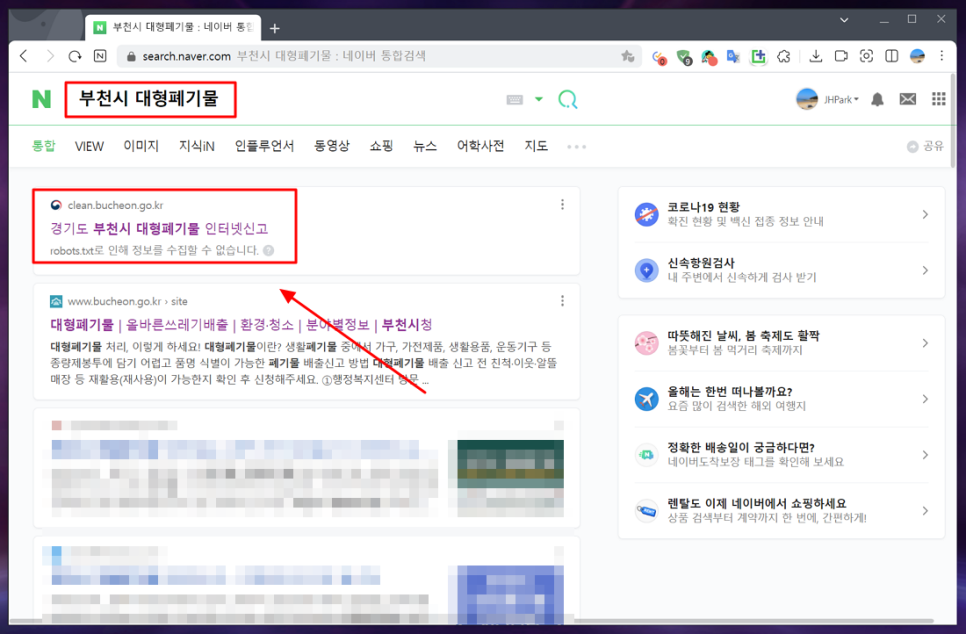Open the tab search chevron in the title bar
The height and width of the screenshot is (634, 966).
pyautogui.click(x=844, y=20)
